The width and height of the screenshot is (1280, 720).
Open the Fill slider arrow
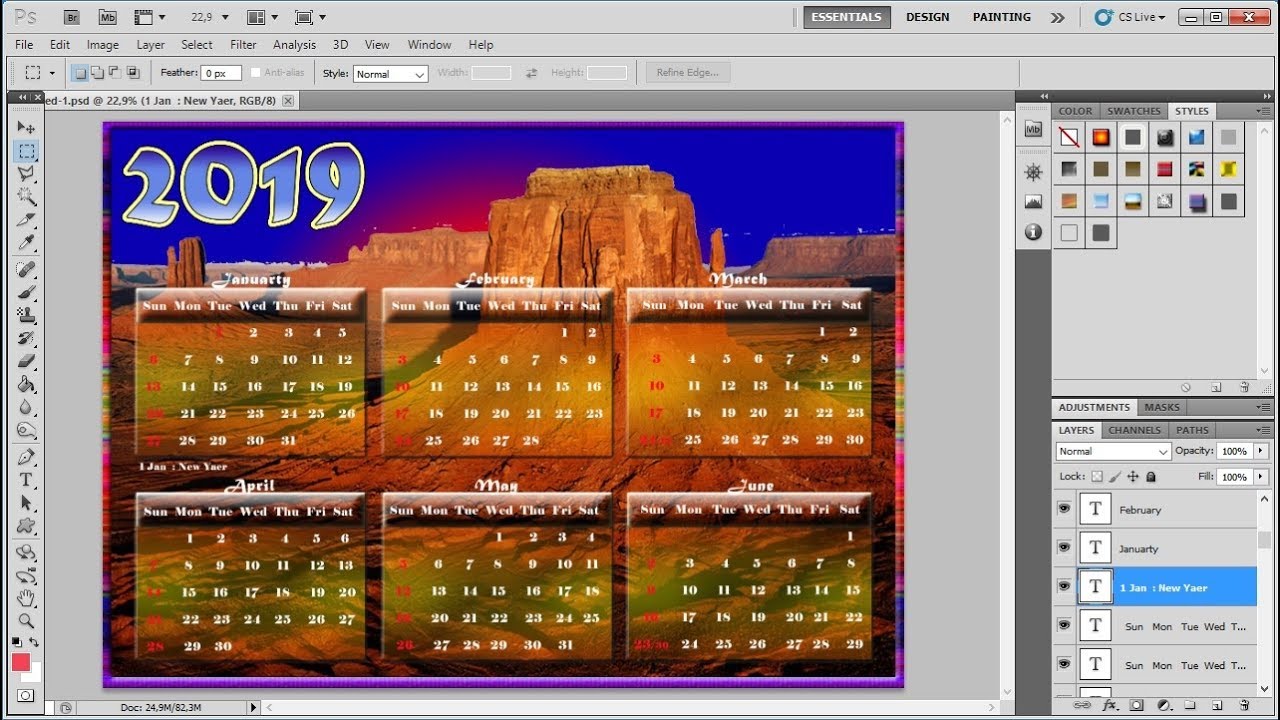click(1261, 477)
